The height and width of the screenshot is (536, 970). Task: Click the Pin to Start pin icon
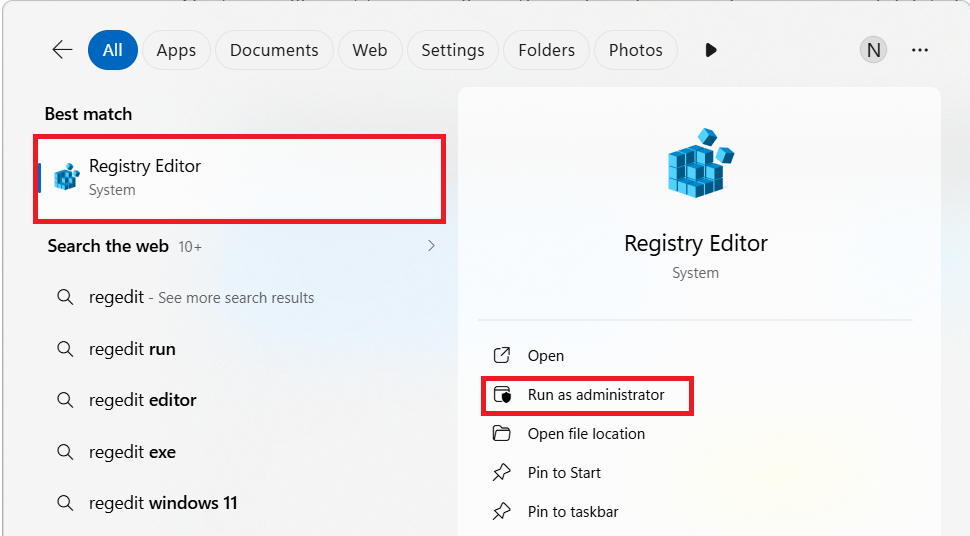(502, 472)
